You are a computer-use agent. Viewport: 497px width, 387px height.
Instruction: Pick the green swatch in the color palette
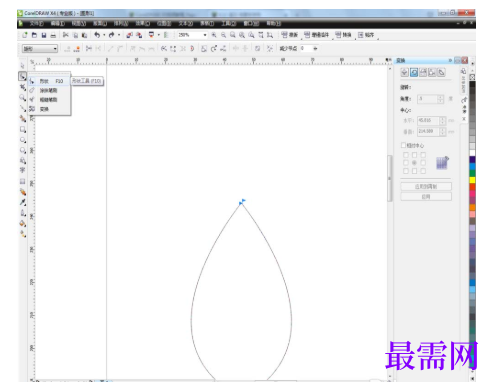click(472, 173)
